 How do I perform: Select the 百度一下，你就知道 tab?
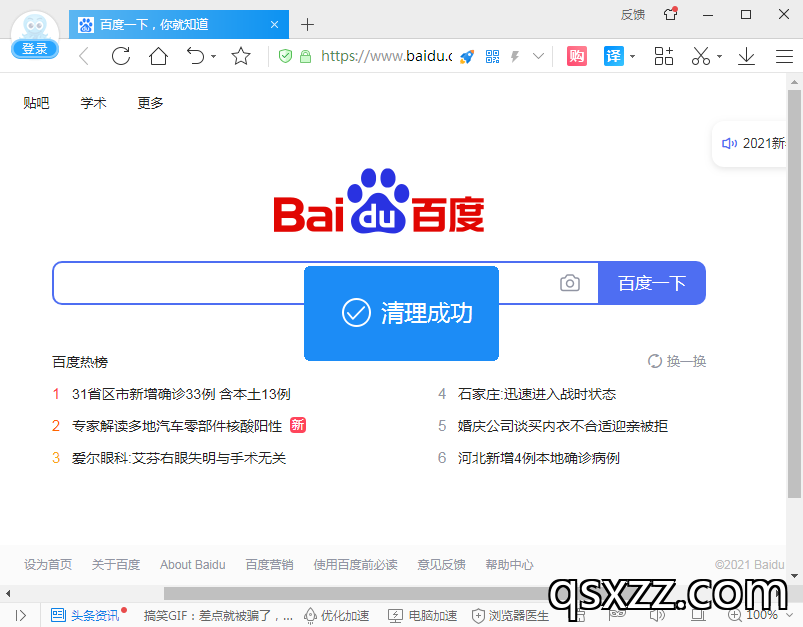179,24
